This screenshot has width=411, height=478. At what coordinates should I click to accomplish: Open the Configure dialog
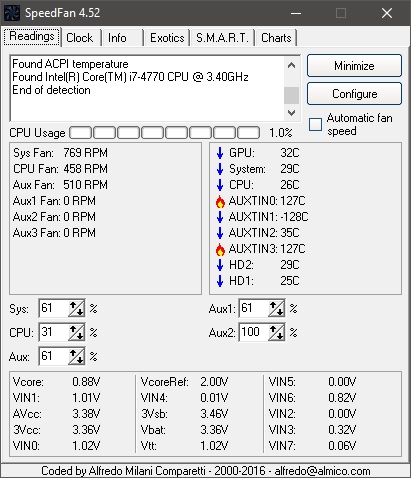click(354, 94)
